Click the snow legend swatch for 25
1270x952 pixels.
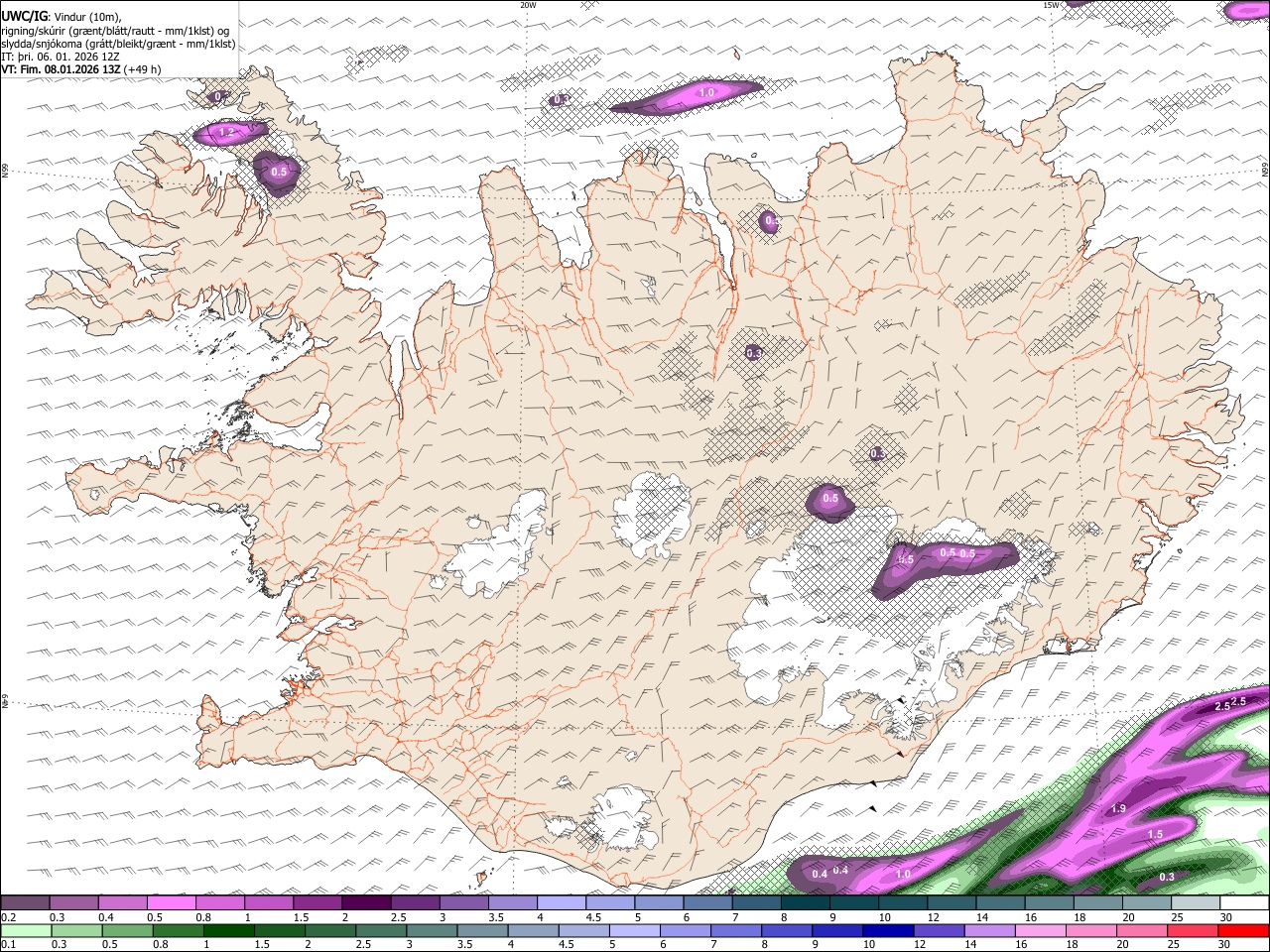point(1197,903)
